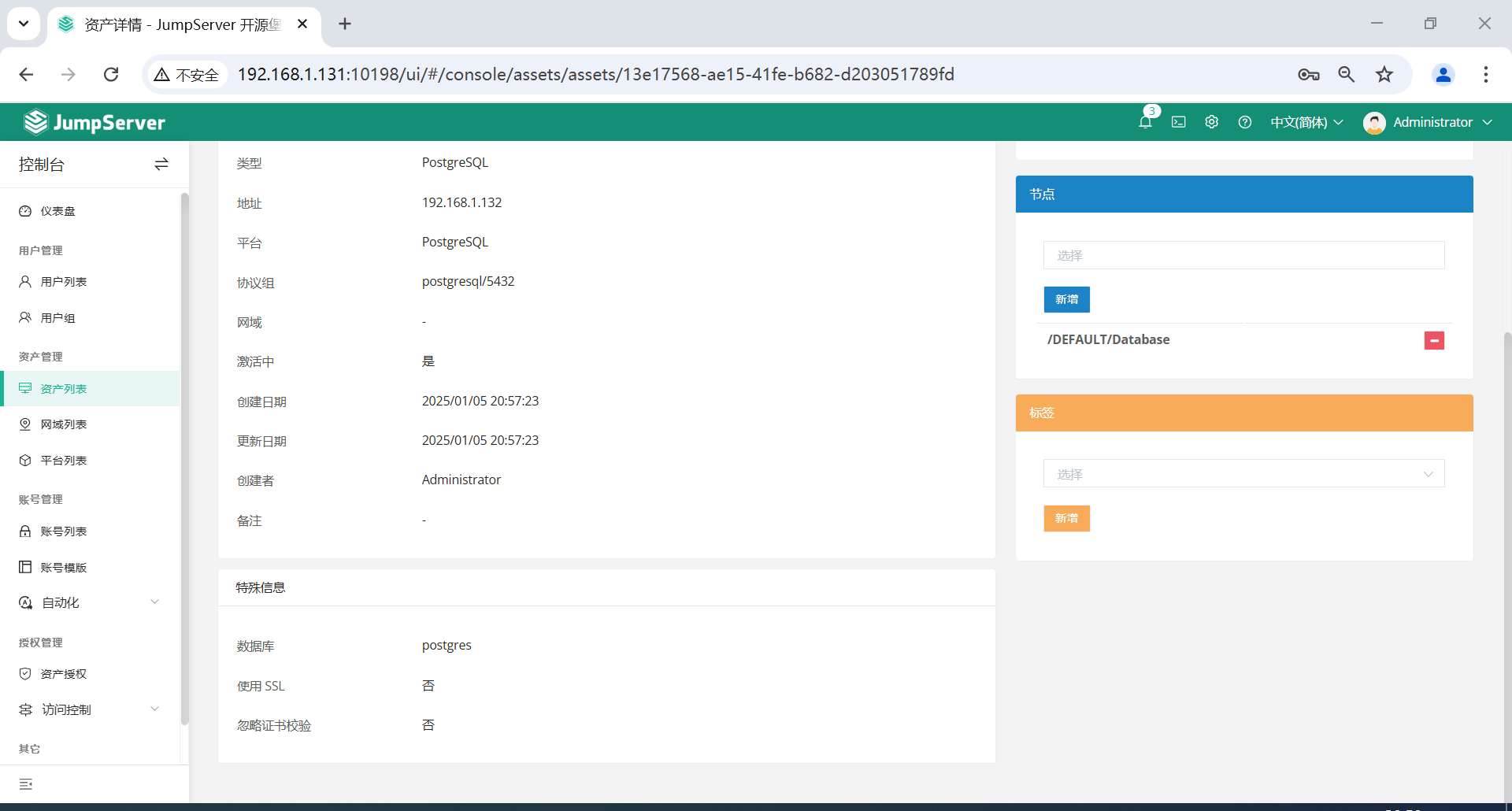1512x811 pixels.
Task: Click the 自动化 icon
Action: (25, 602)
